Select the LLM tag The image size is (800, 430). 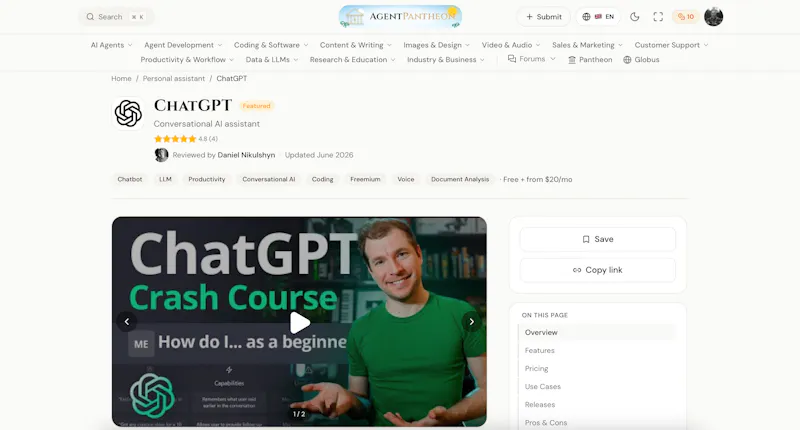pyautogui.click(x=165, y=180)
